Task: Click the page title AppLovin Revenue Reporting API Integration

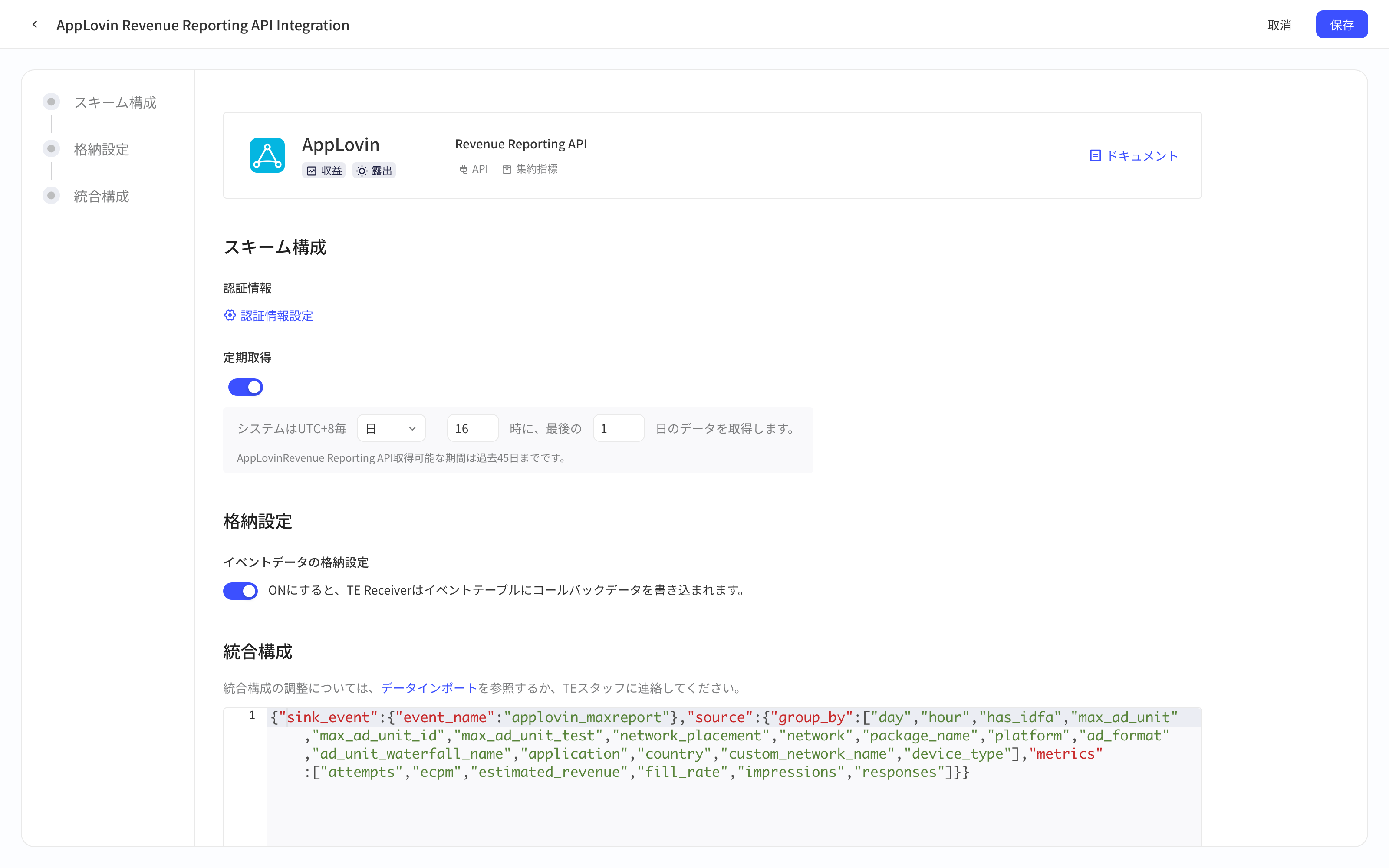Action: point(203,25)
